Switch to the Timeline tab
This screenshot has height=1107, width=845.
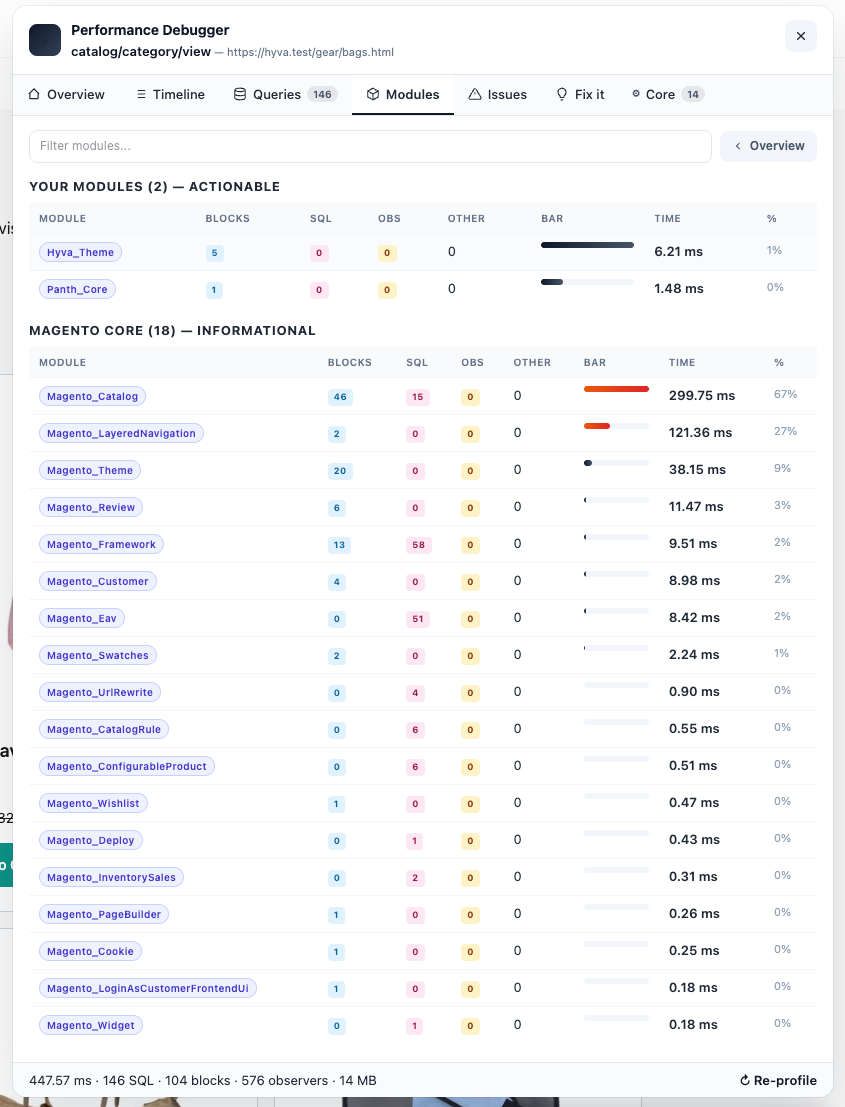[170, 95]
